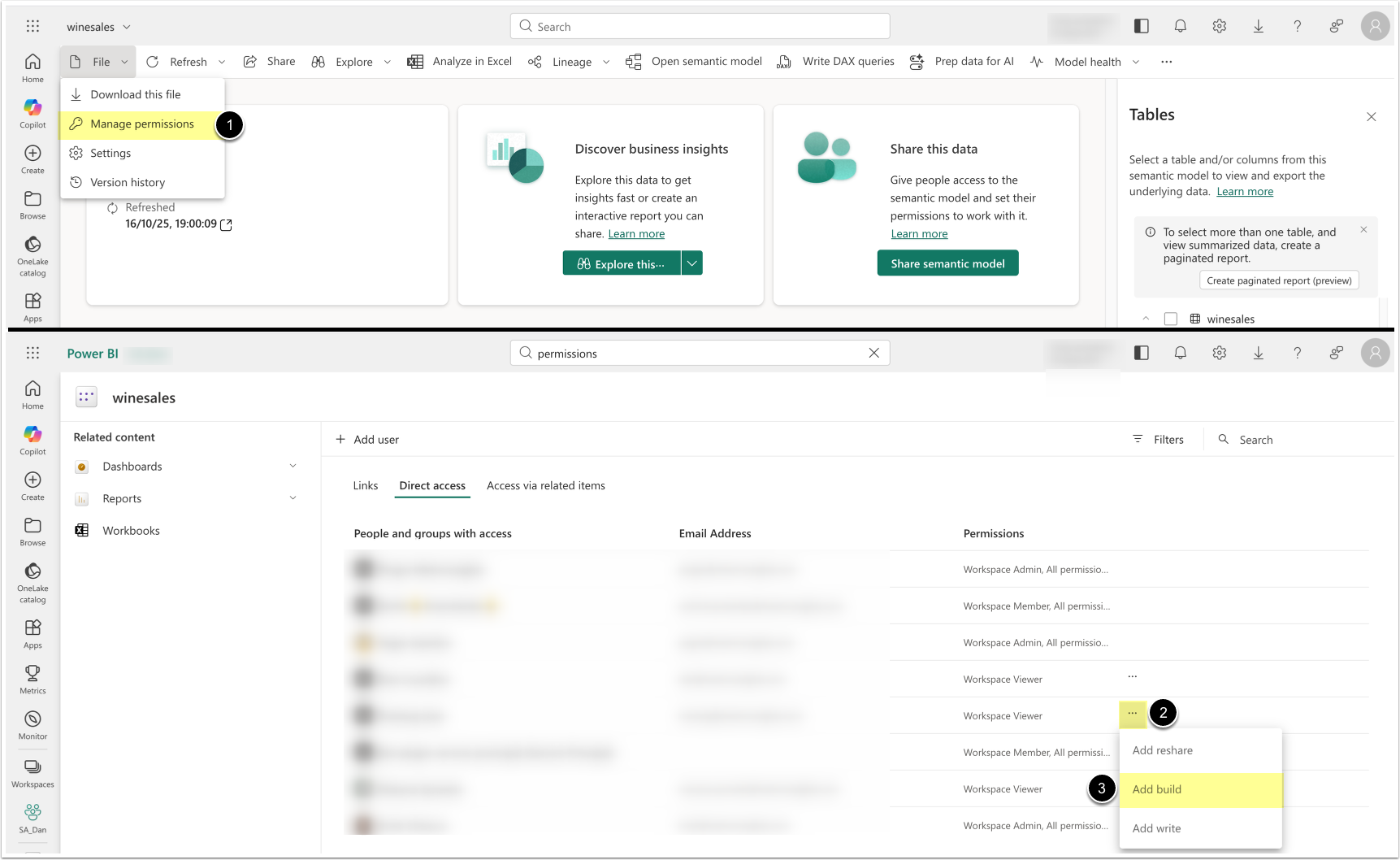Viewport: 1400px width, 860px height.
Task: Dismiss the paginated report tip
Action: [1363, 230]
